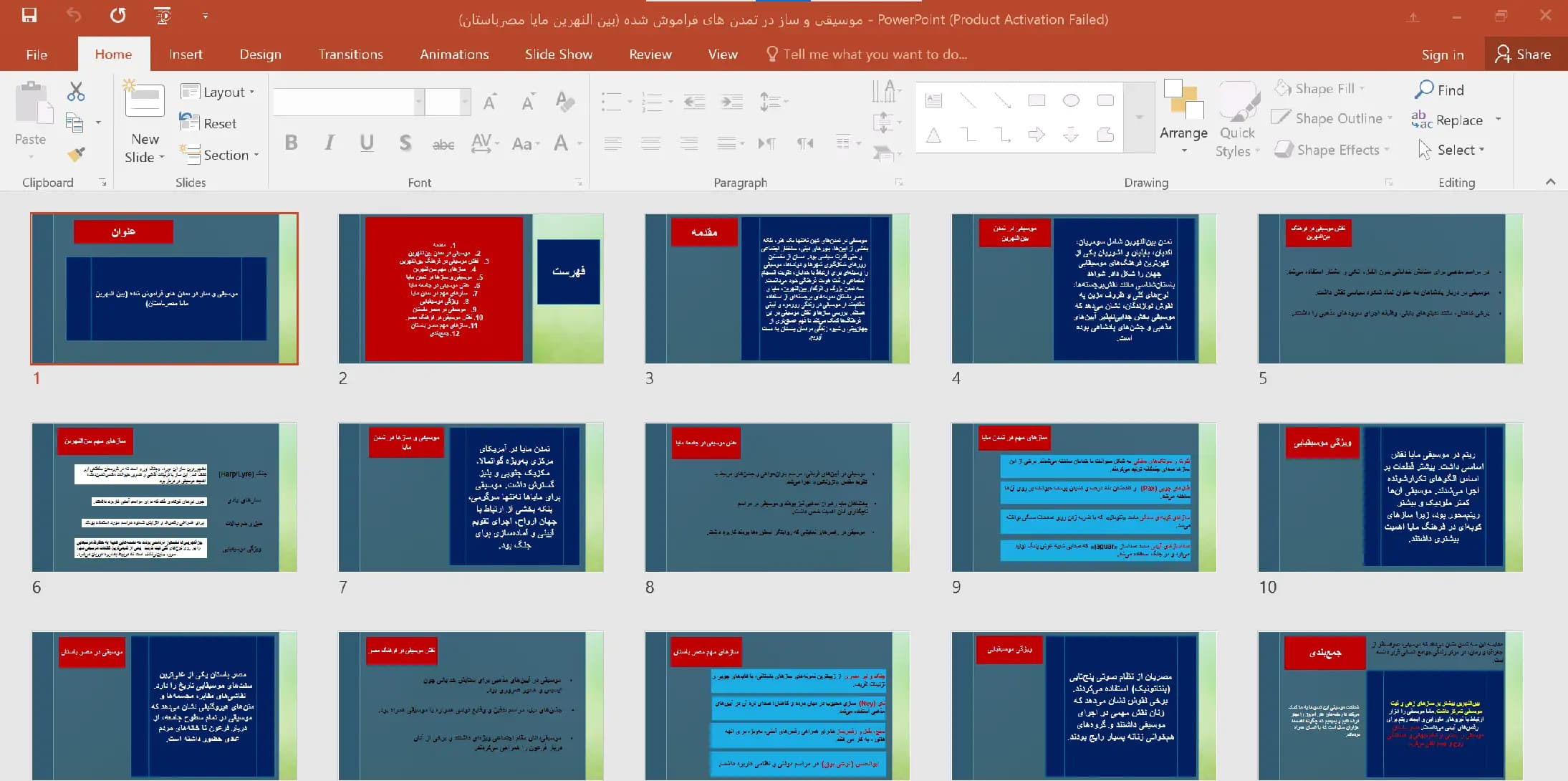Increase font size icon
1568x781 pixels.
pos(490,102)
